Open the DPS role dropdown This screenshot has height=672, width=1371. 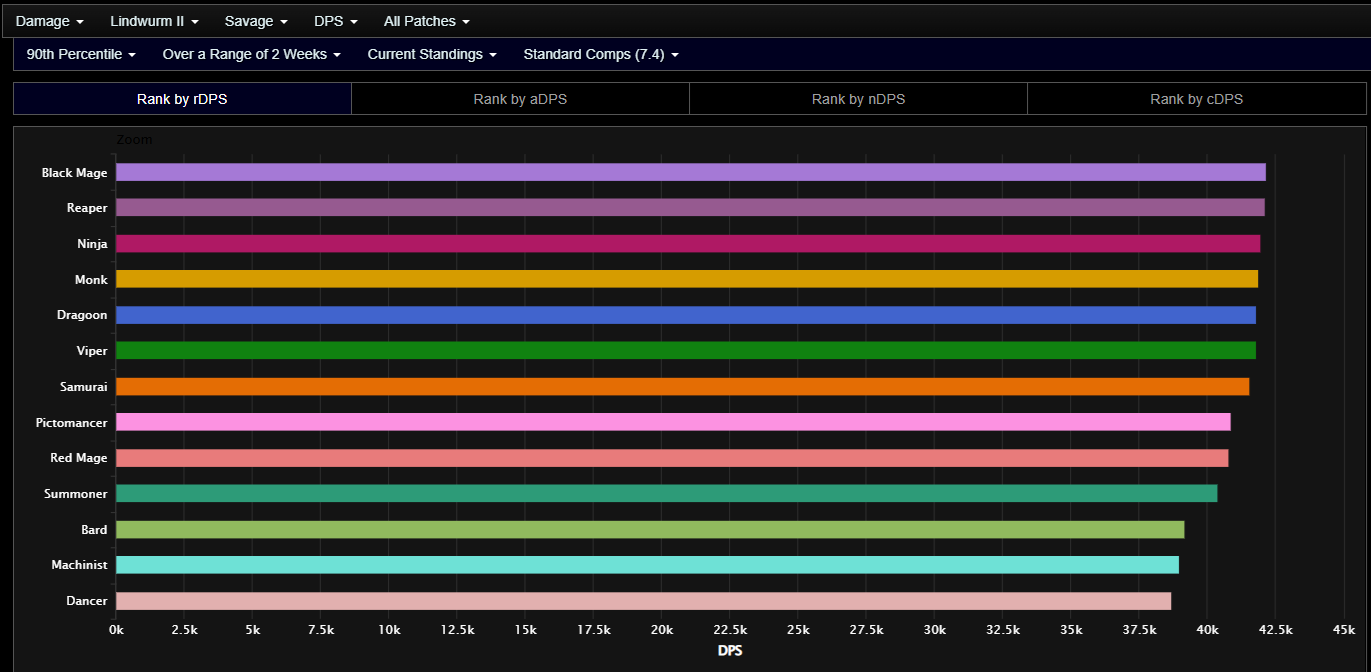[x=335, y=21]
